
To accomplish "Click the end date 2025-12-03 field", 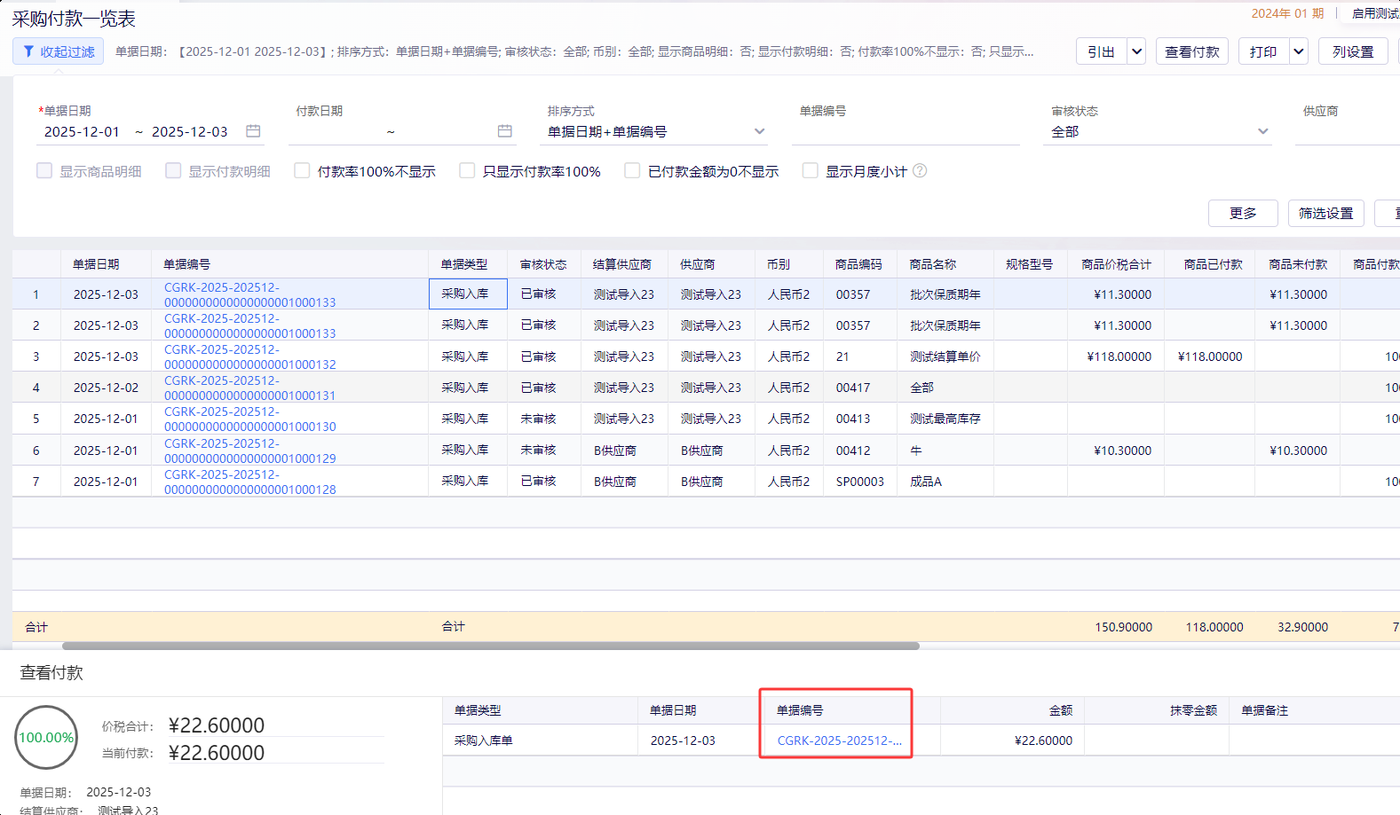I will click(190, 131).
